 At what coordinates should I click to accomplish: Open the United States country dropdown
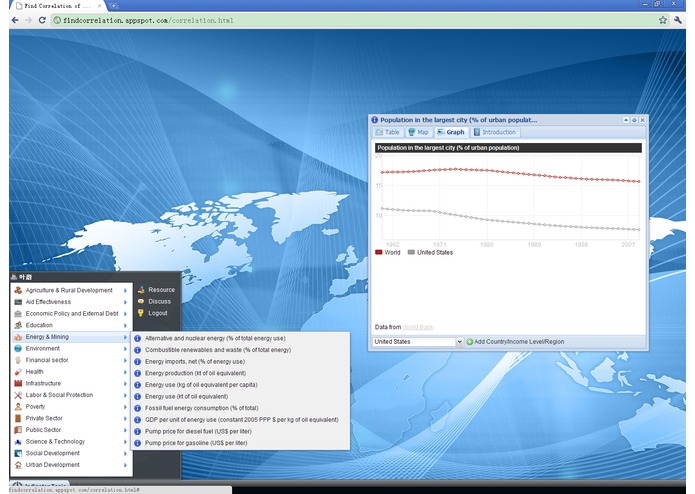click(459, 342)
